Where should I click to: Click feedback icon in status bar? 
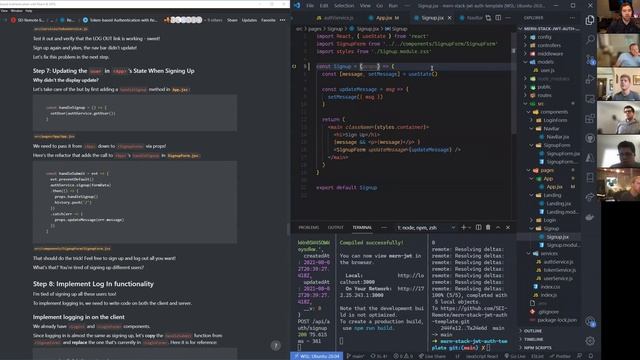click(x=580, y=356)
